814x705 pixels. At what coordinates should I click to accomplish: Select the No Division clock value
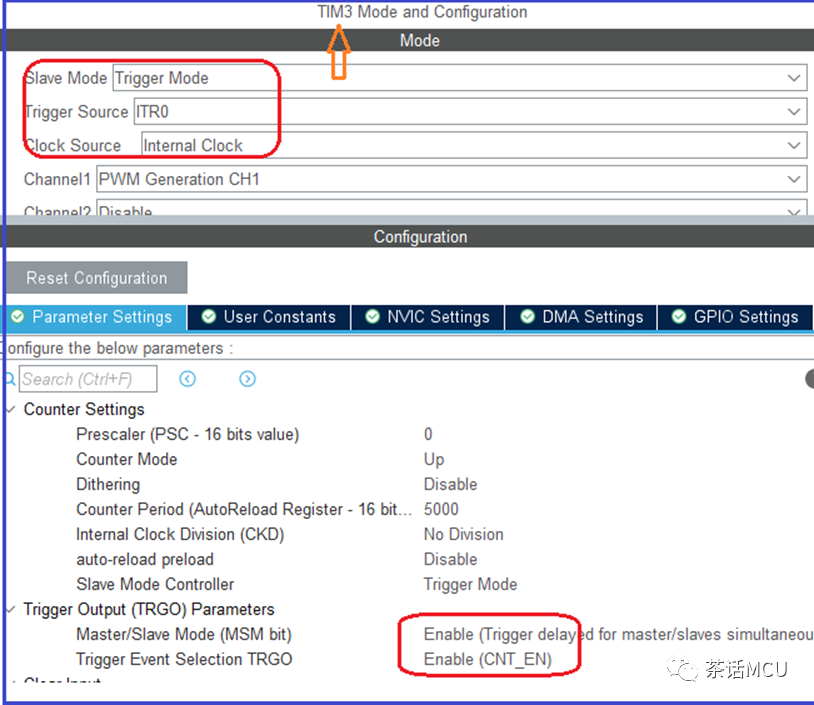464,534
